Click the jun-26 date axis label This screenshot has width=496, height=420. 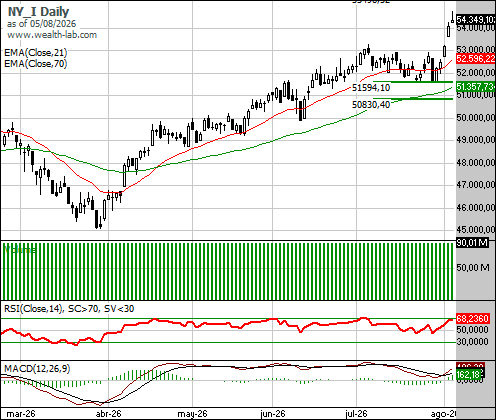pos(273,414)
